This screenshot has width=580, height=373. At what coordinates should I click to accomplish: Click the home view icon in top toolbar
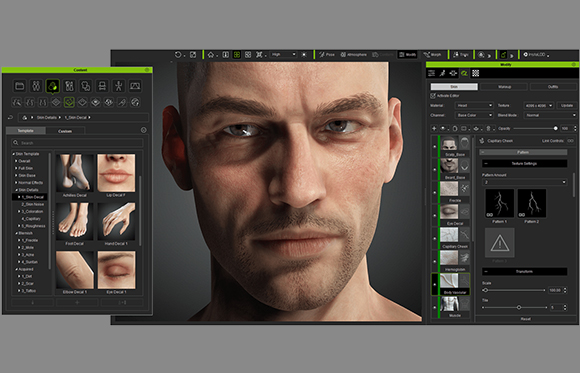point(210,55)
